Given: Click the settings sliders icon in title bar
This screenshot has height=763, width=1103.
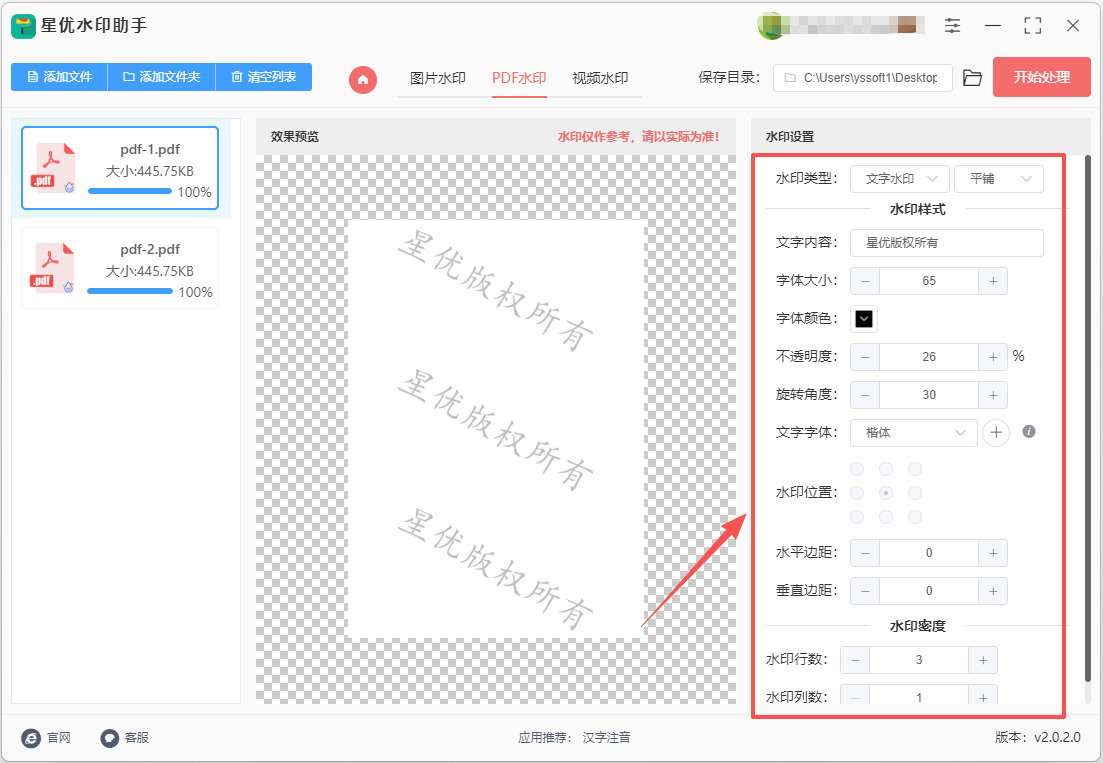Looking at the screenshot, I should point(952,26).
